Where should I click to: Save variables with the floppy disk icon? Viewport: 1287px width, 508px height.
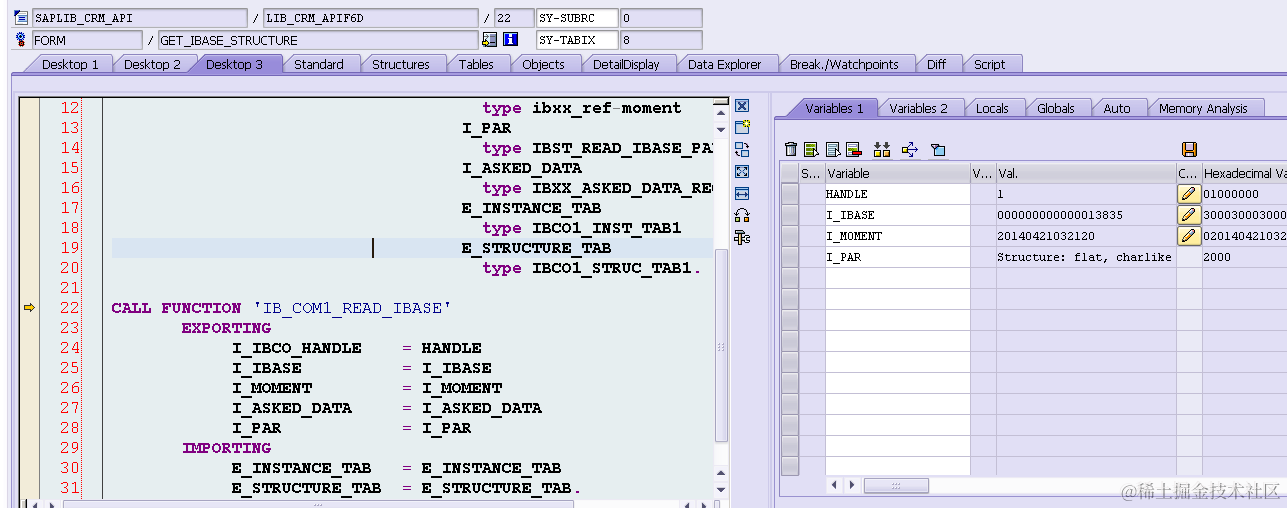click(x=1189, y=150)
